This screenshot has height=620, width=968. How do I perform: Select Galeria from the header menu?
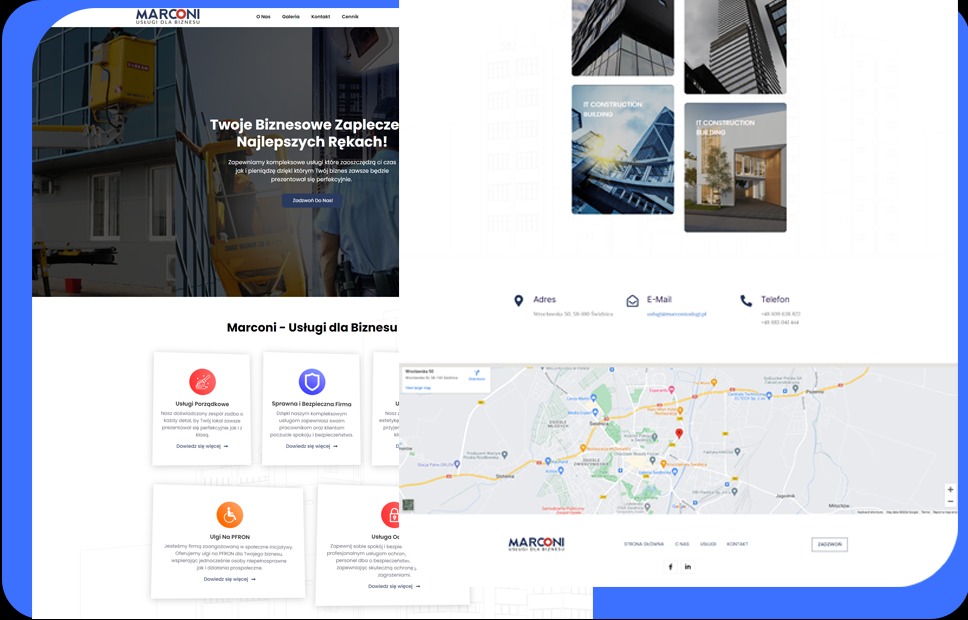[290, 16]
